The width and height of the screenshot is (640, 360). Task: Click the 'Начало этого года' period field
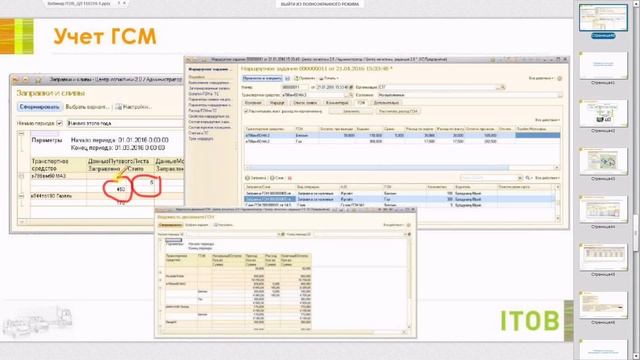(124, 123)
